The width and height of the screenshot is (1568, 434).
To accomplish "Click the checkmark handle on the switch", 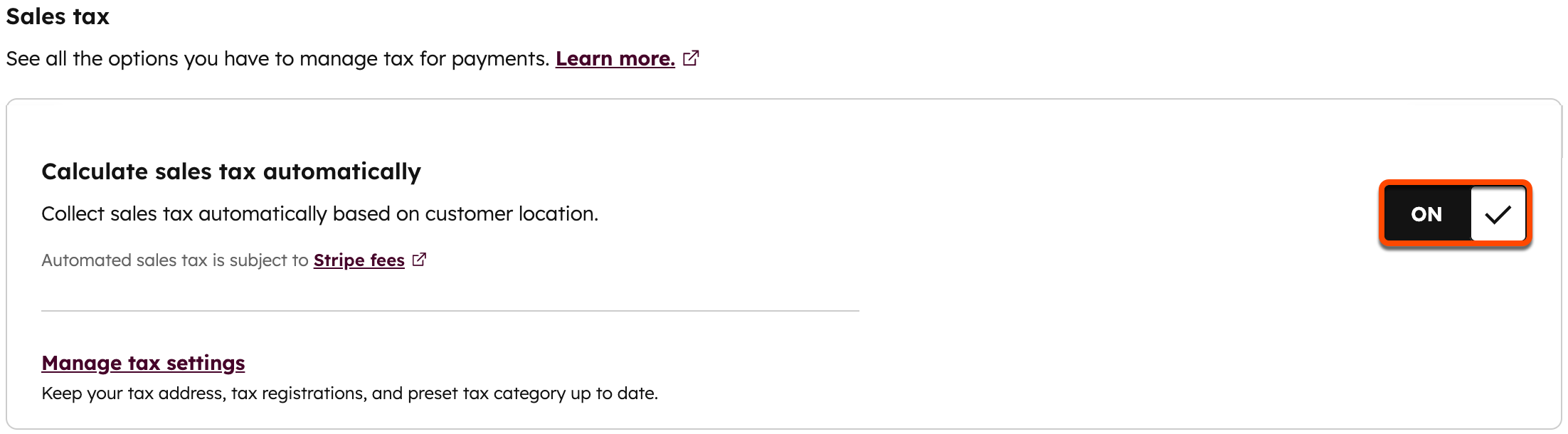I will click(x=1497, y=214).
